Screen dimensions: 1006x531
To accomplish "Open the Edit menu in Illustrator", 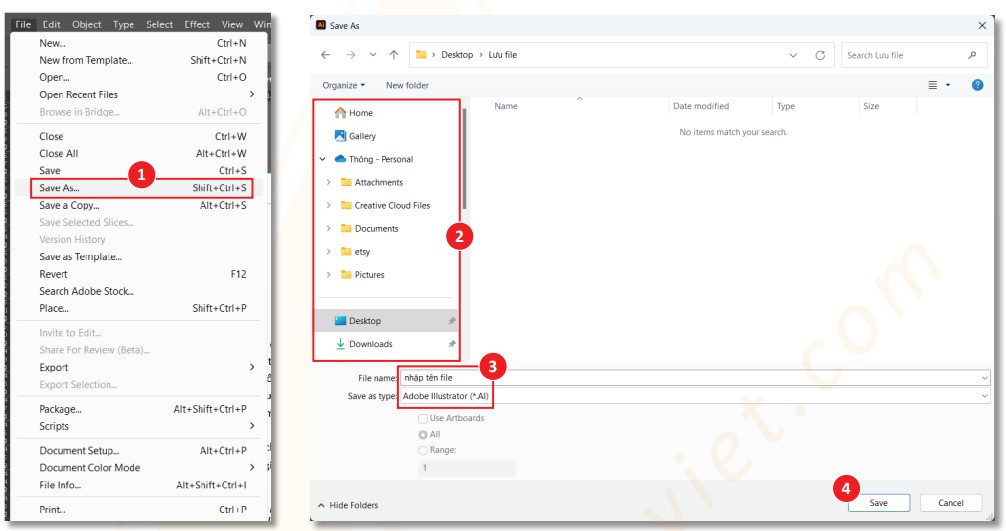I will 51,24.
